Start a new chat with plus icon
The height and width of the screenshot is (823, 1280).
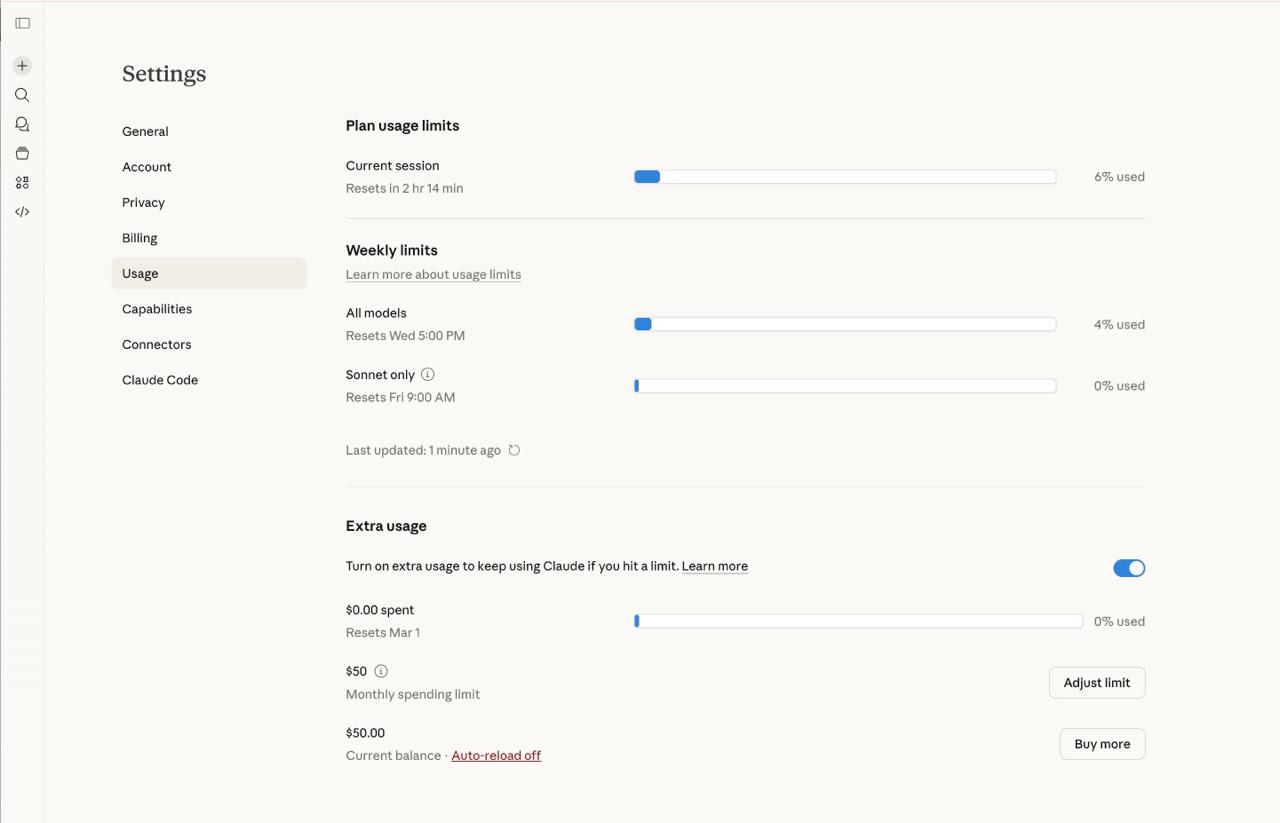point(22,66)
